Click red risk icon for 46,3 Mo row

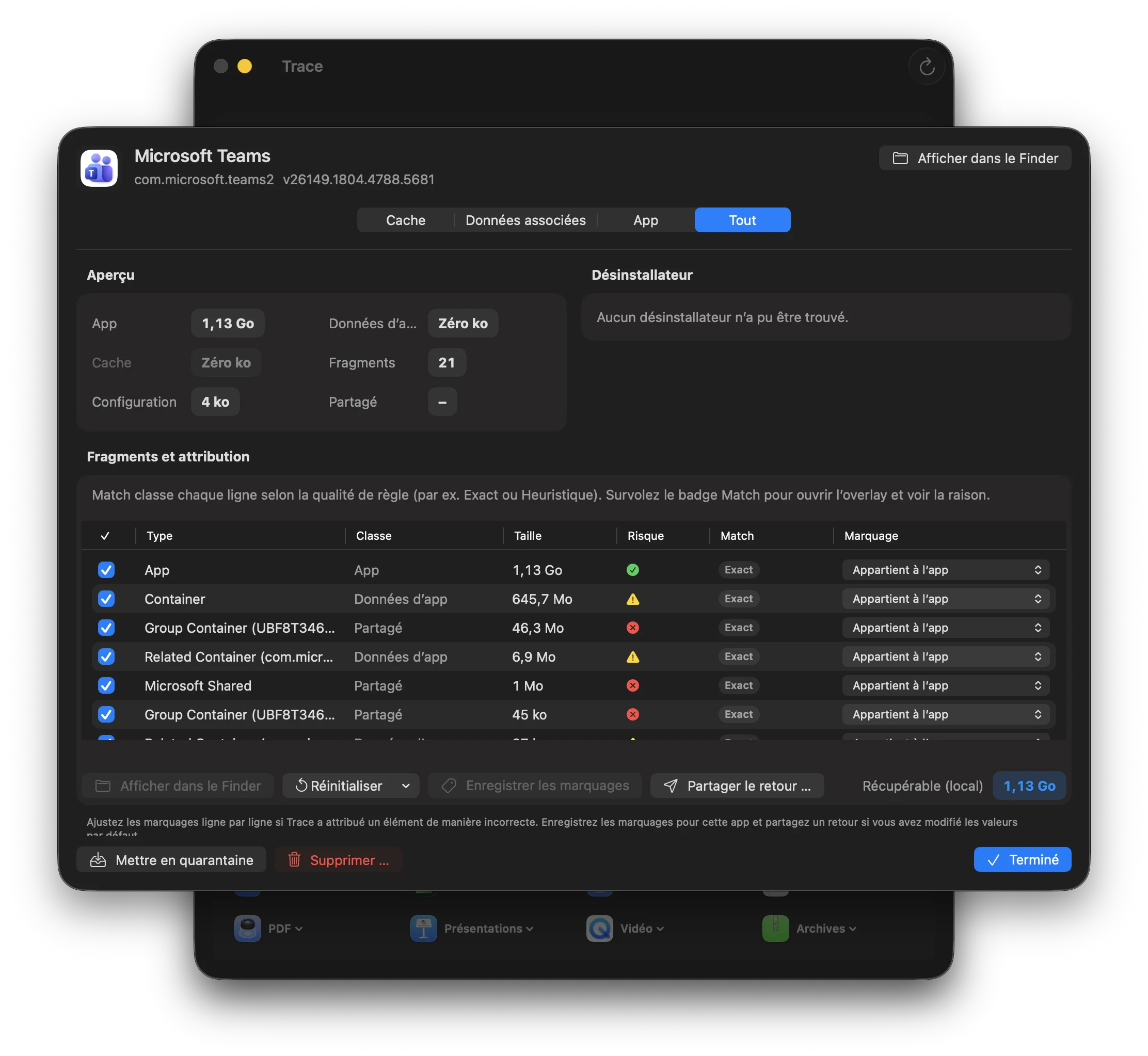pos(632,628)
